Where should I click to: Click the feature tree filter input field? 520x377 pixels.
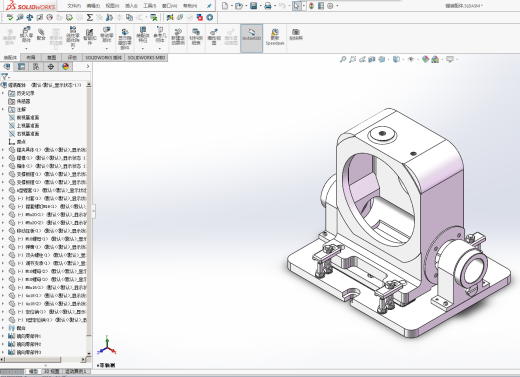[48, 77]
